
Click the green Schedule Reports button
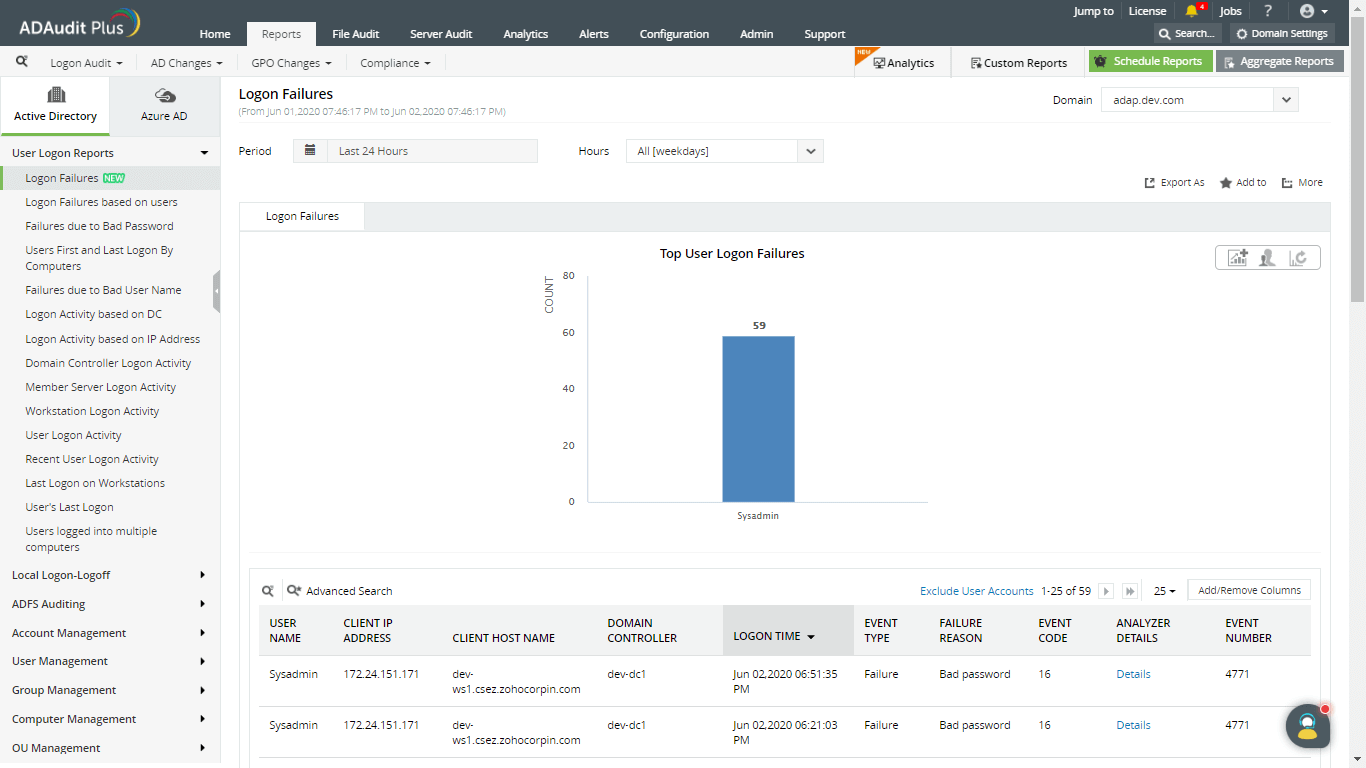(x=1150, y=61)
